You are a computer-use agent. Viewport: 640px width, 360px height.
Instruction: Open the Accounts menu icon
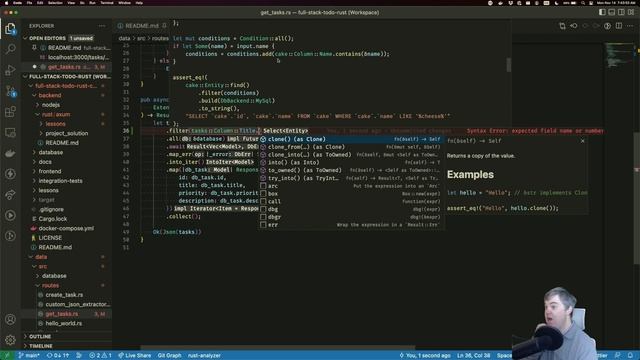(10, 319)
